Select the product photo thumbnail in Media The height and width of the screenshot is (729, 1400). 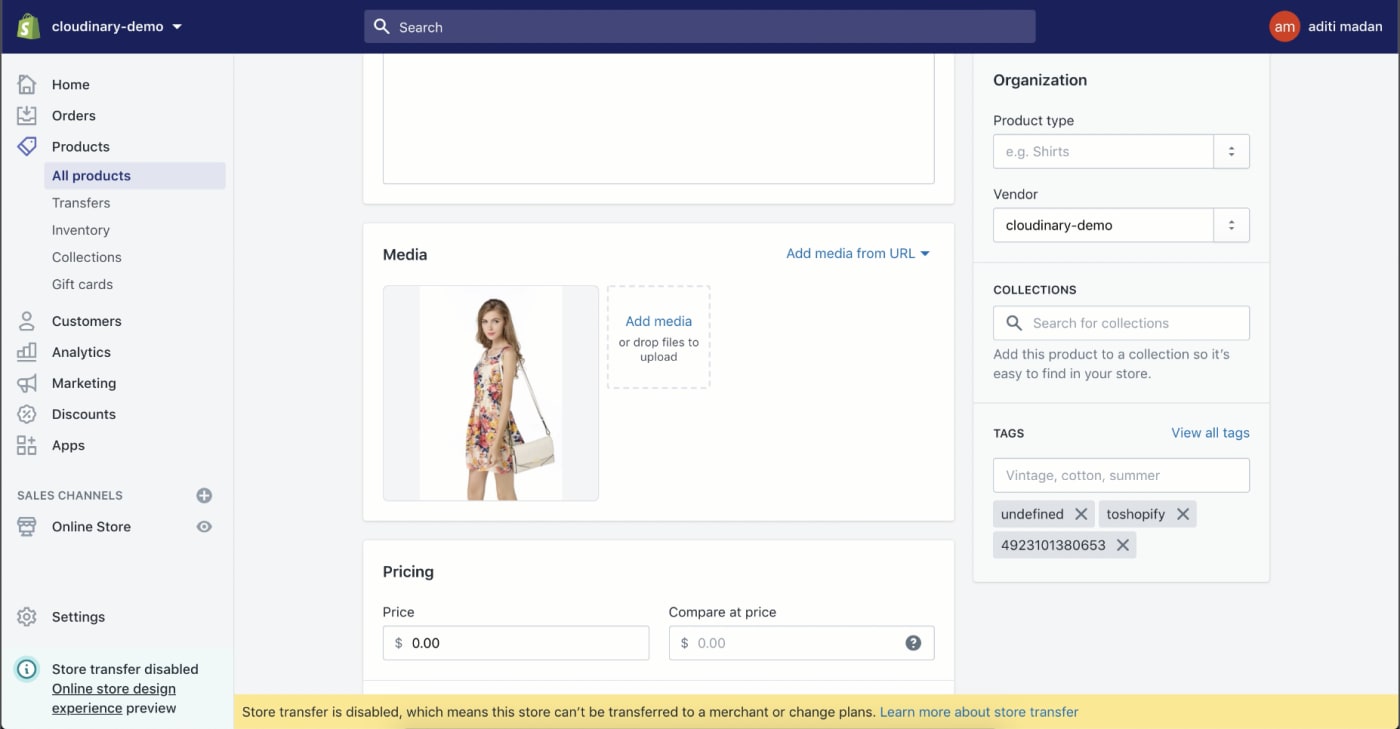pyautogui.click(x=490, y=392)
